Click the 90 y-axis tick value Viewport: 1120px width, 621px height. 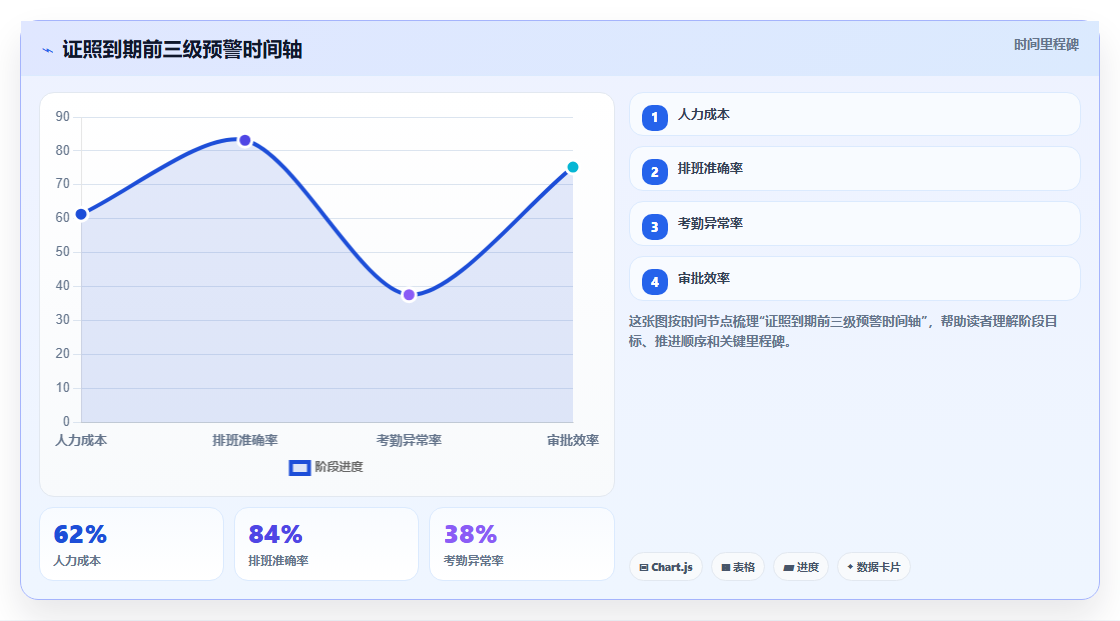tap(63, 116)
